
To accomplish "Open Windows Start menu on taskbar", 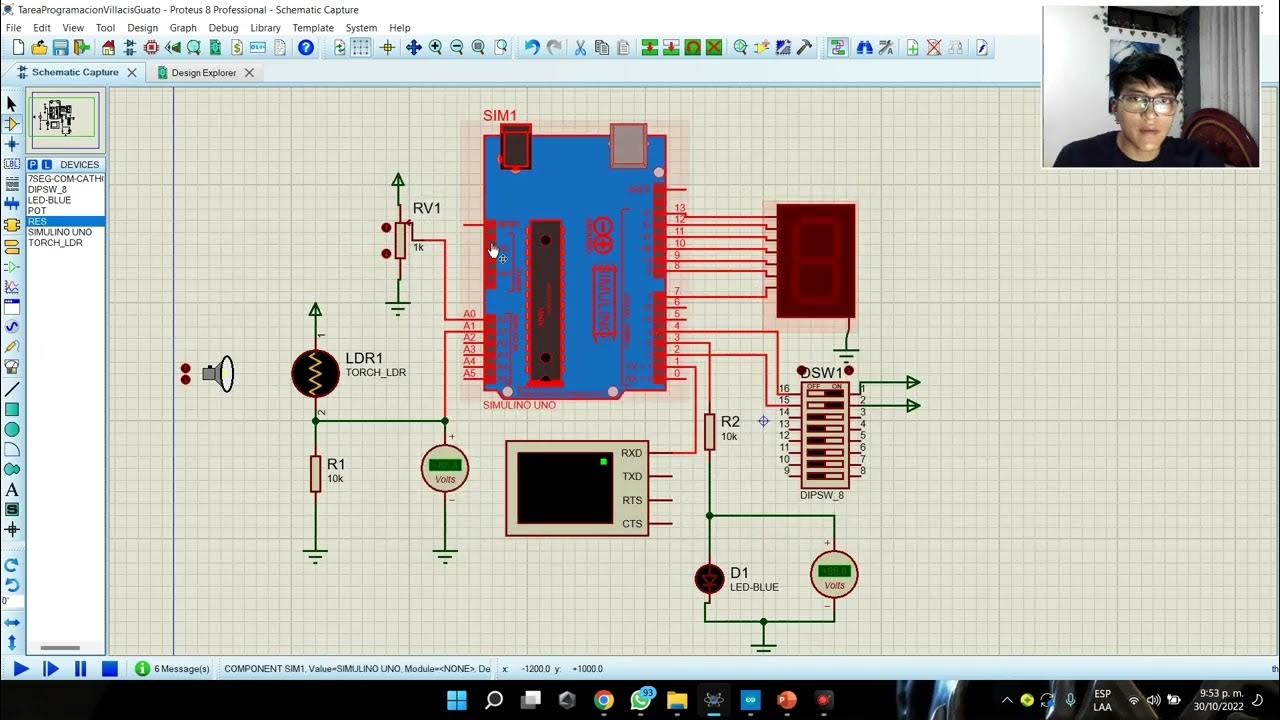I will 457,700.
